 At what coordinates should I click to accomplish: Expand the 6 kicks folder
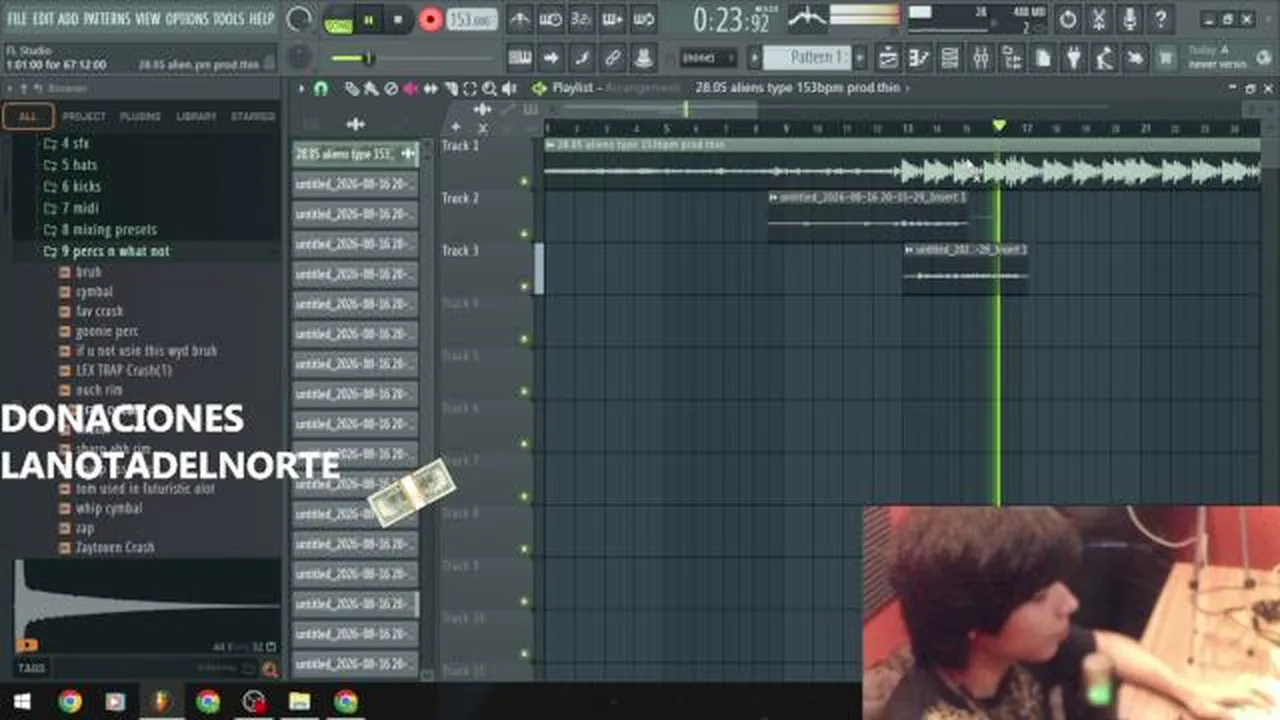[x=72, y=186]
